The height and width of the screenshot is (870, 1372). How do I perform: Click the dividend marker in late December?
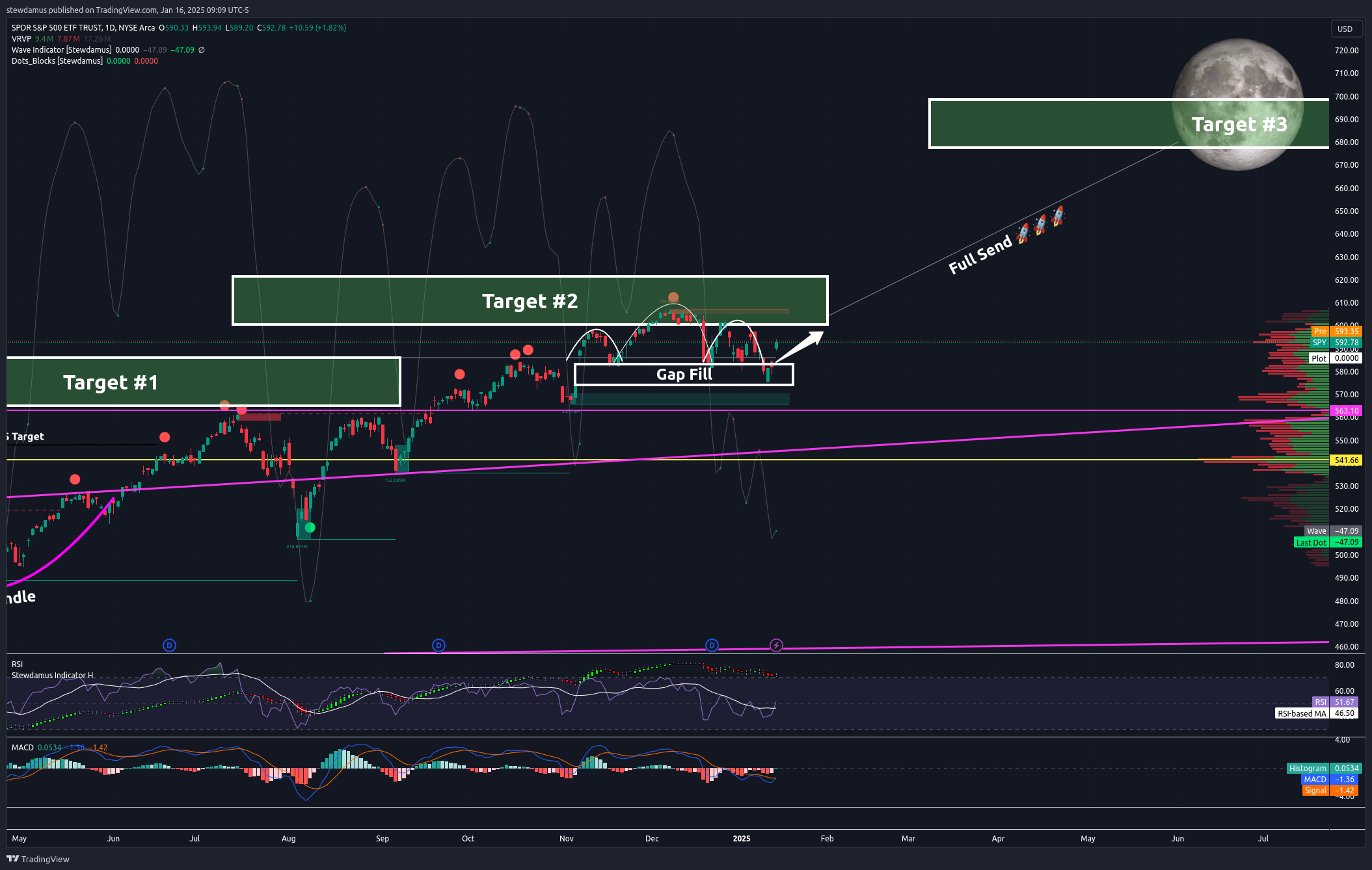pyautogui.click(x=712, y=646)
